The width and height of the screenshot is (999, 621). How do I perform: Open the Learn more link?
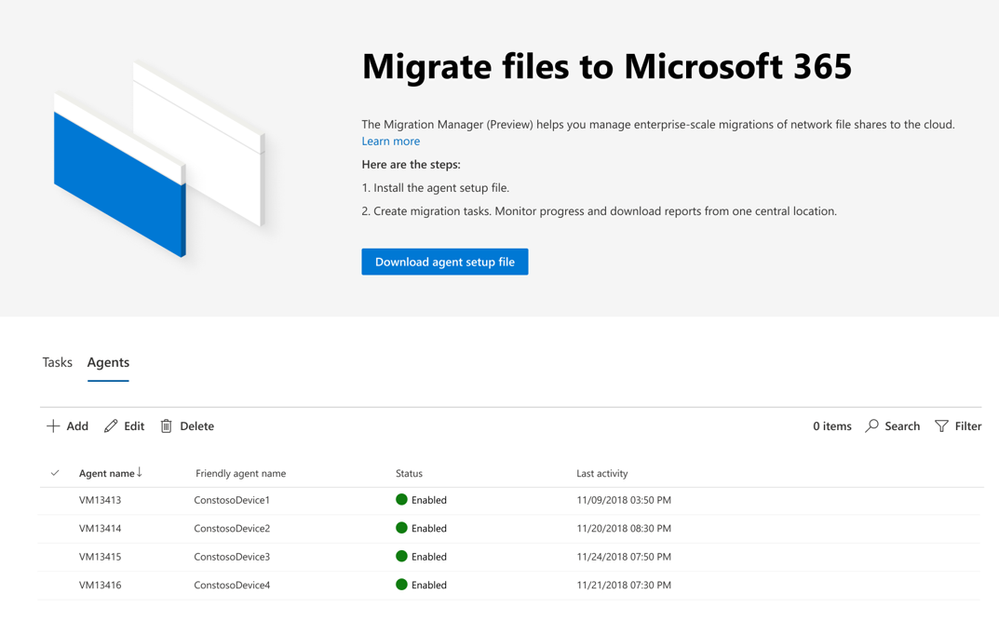tap(390, 141)
